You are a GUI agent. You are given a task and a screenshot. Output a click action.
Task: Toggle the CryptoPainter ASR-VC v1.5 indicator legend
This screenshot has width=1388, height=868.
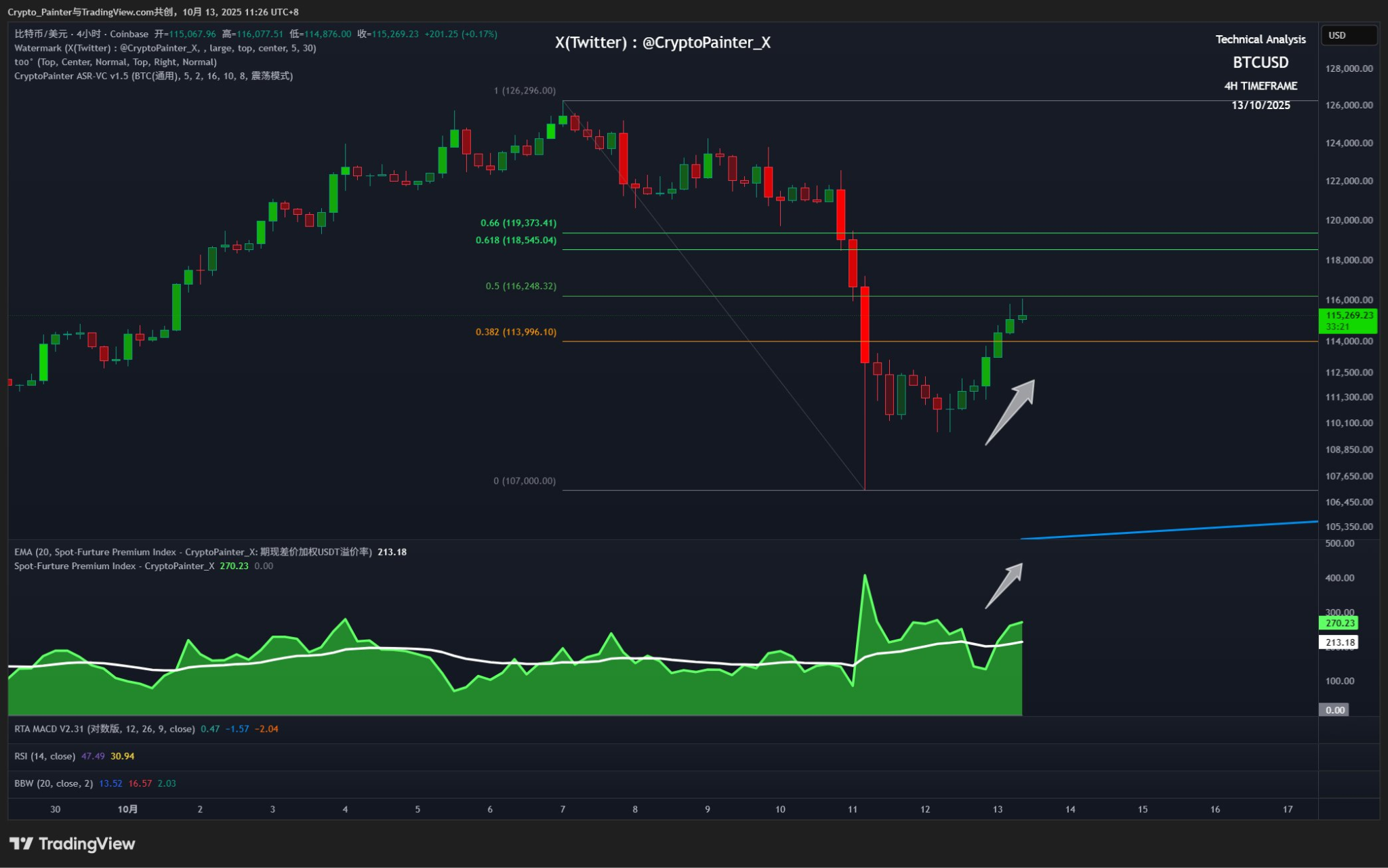pyautogui.click(x=72, y=76)
